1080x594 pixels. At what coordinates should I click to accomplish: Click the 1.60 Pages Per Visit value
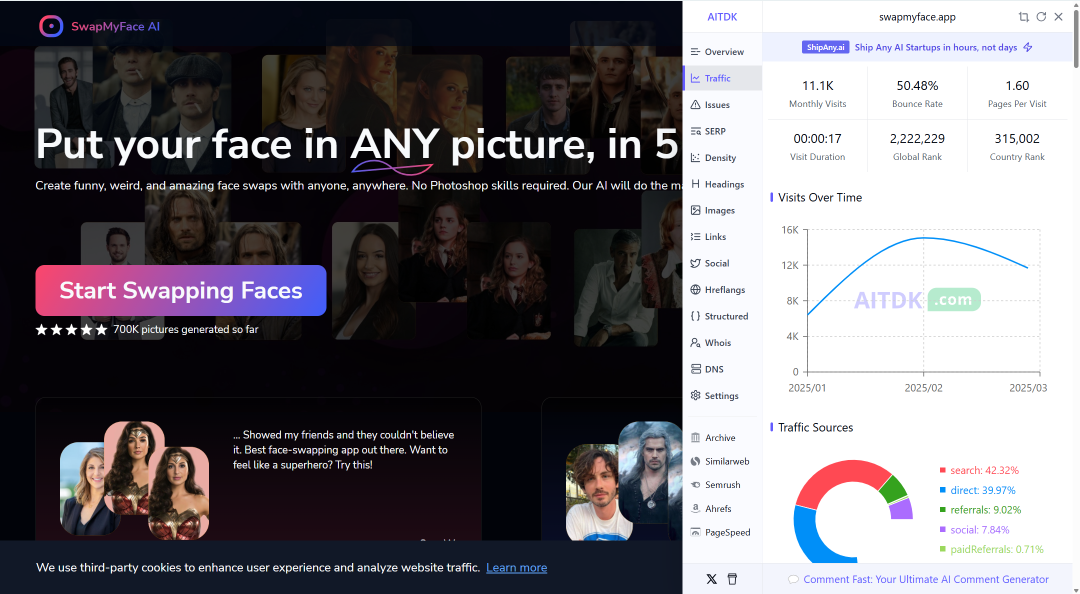pyautogui.click(x=1017, y=85)
